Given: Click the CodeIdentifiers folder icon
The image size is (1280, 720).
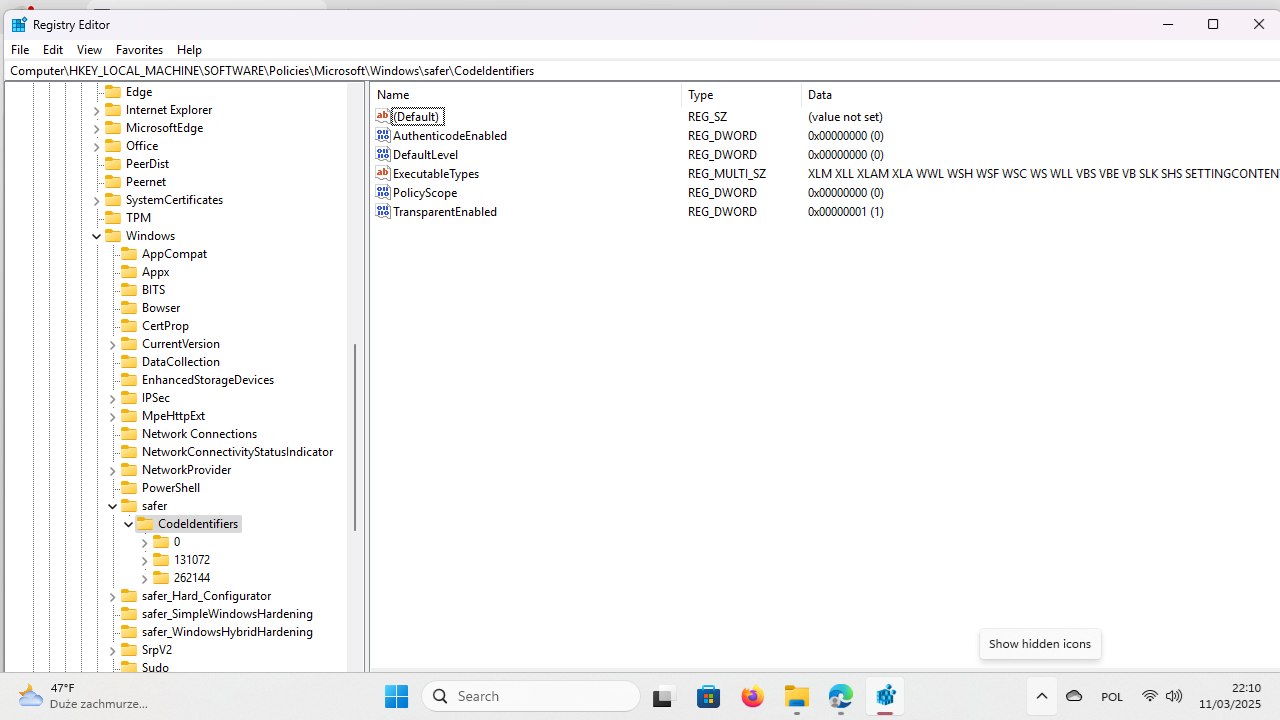Looking at the screenshot, I should (x=145, y=523).
